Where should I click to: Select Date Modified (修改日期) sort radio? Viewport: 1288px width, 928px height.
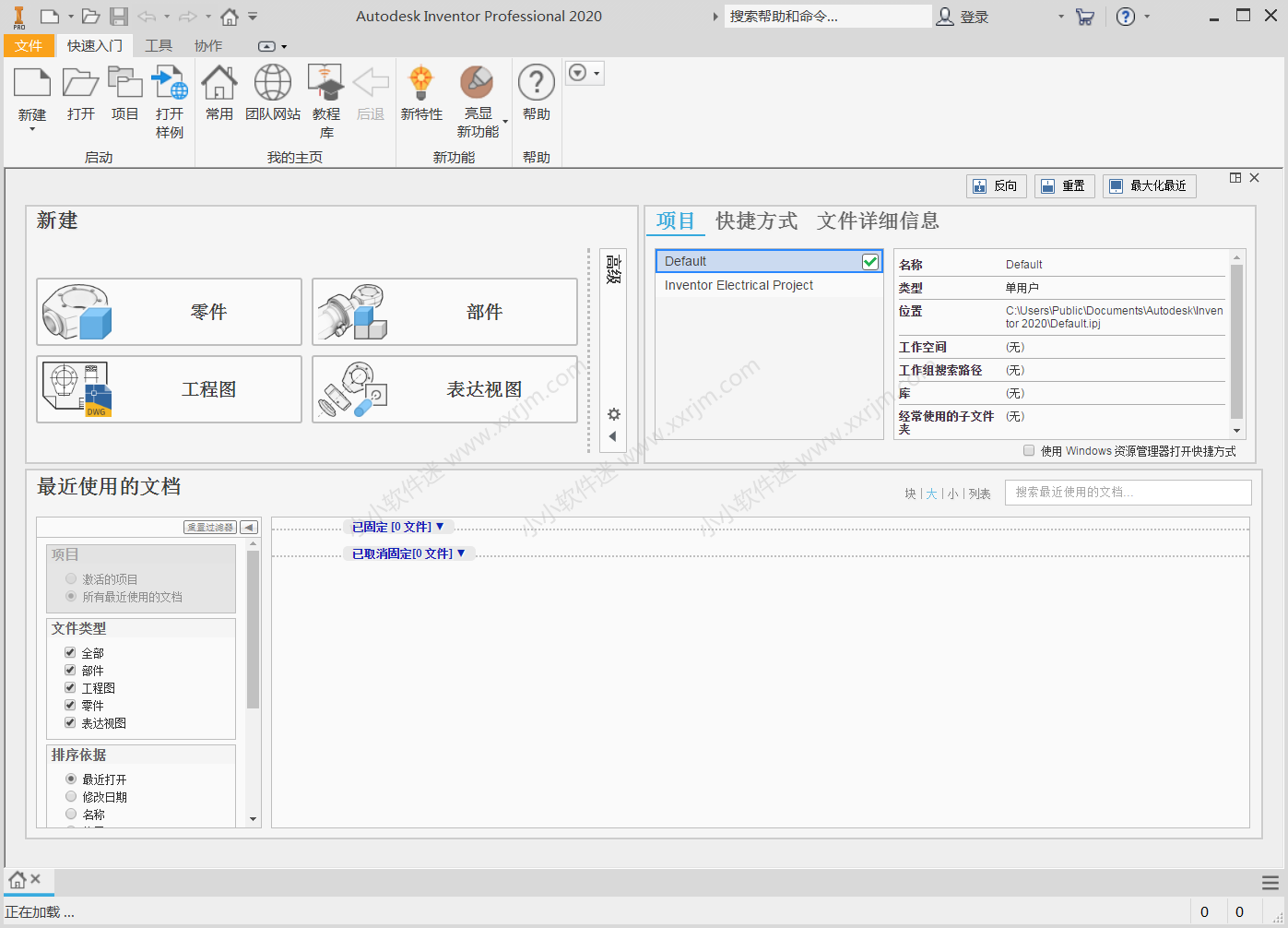point(71,796)
